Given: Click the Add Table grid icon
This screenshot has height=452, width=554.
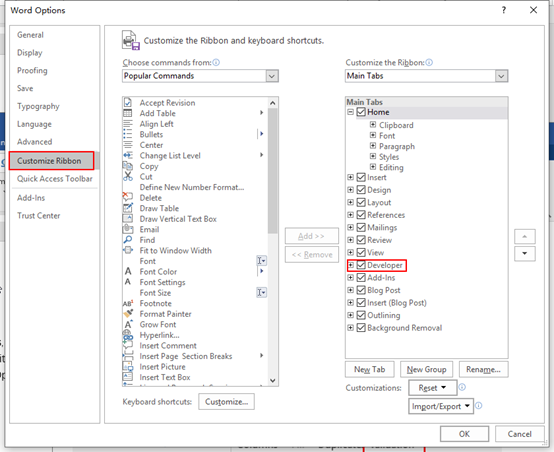Looking at the screenshot, I should [x=128, y=113].
